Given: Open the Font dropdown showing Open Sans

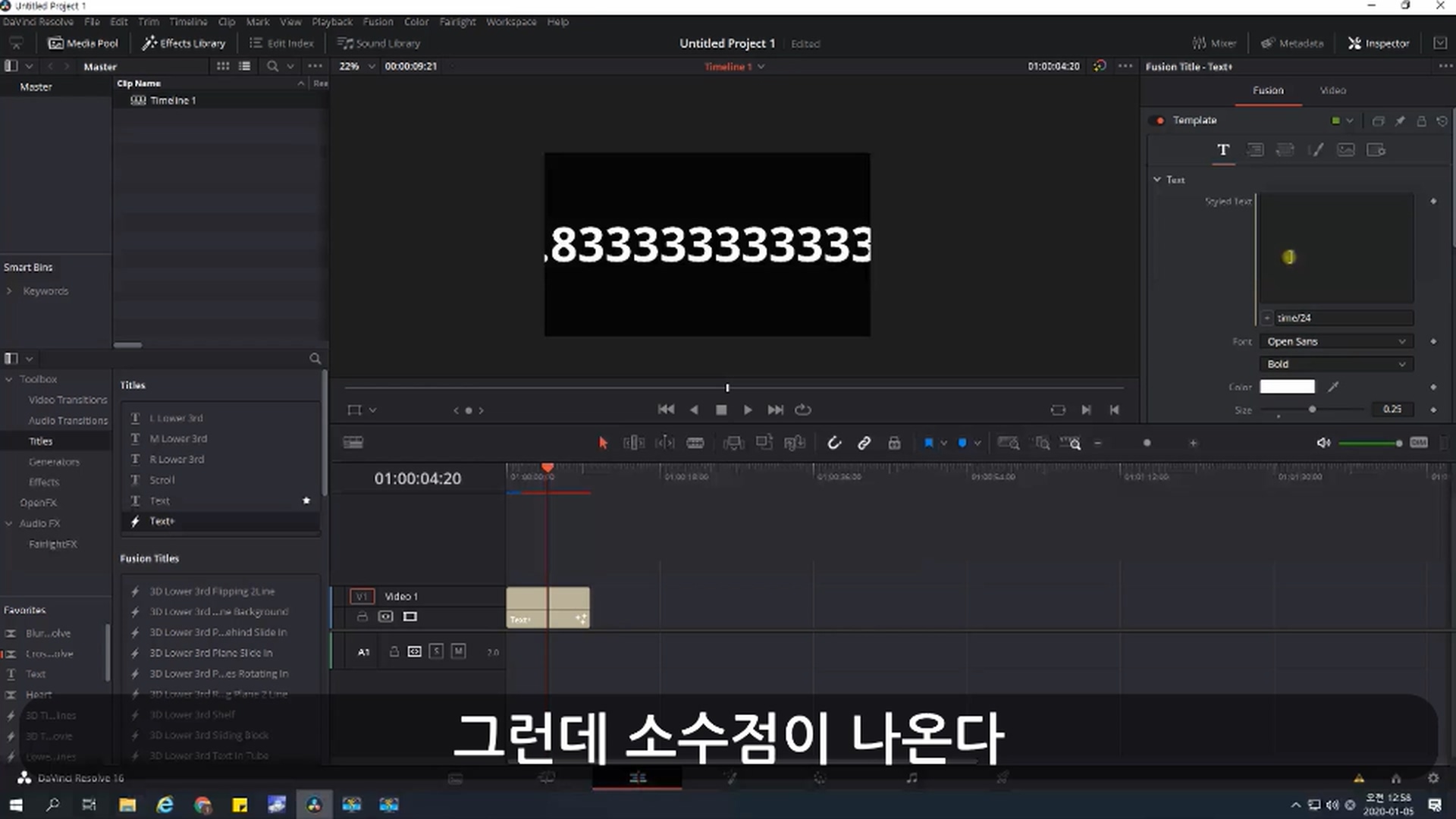Looking at the screenshot, I should tap(1335, 341).
